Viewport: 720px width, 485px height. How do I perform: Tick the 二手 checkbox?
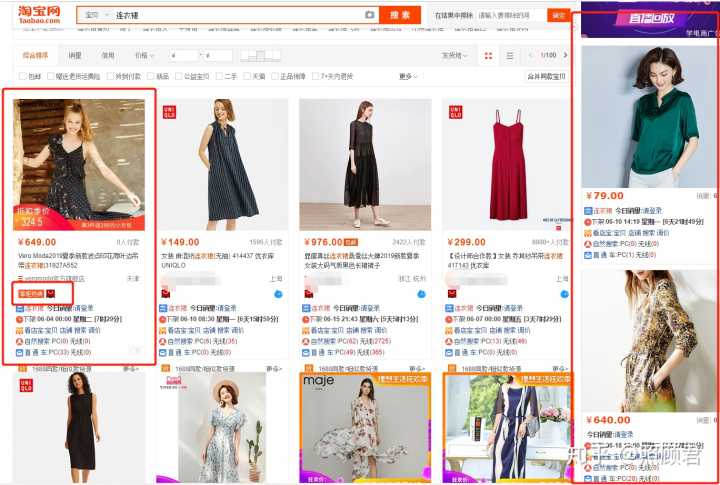[219, 76]
